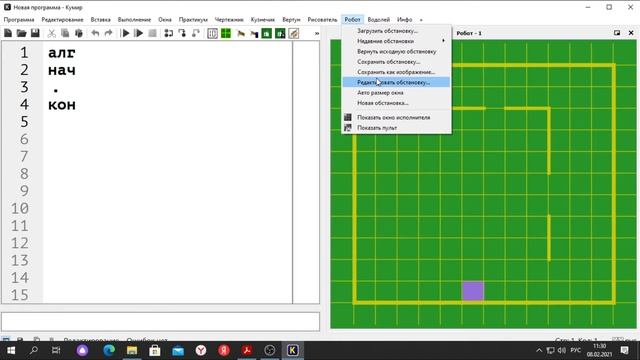Cut selection with the scissors icon
The image size is (640, 360).
pyautogui.click(x=51, y=33)
